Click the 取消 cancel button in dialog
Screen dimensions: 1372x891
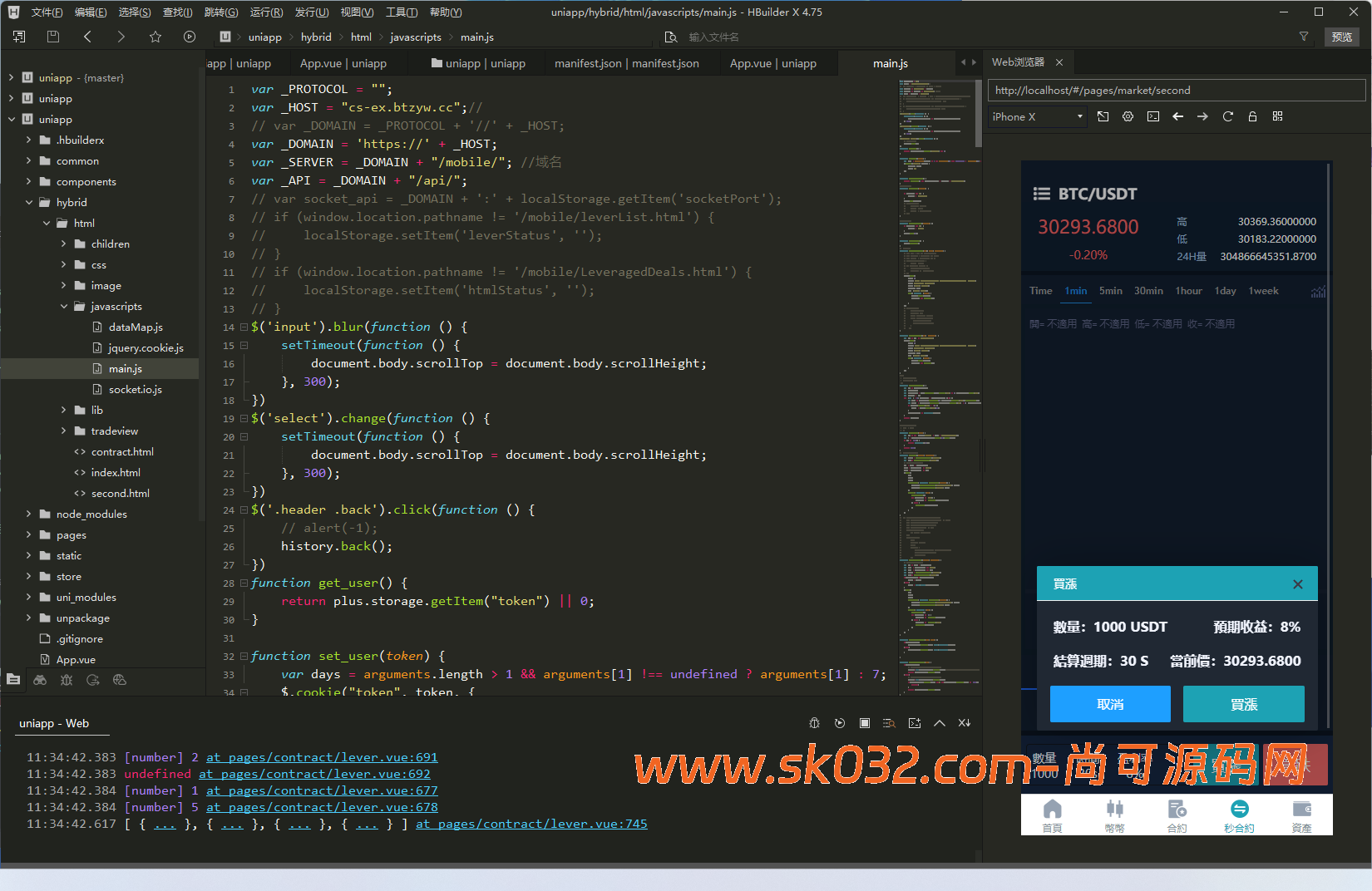coord(1109,704)
